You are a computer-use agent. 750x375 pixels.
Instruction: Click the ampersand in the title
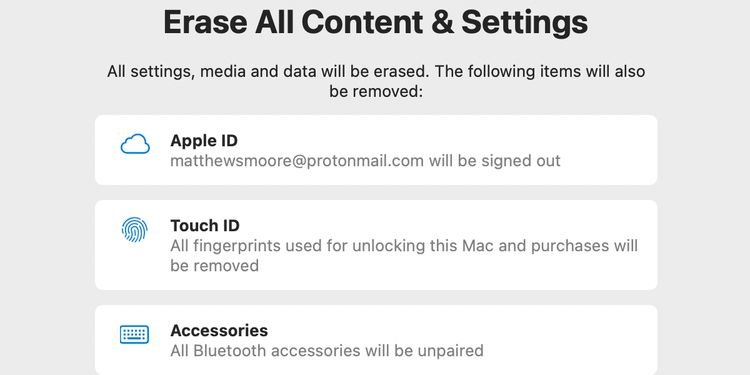[x=443, y=22]
